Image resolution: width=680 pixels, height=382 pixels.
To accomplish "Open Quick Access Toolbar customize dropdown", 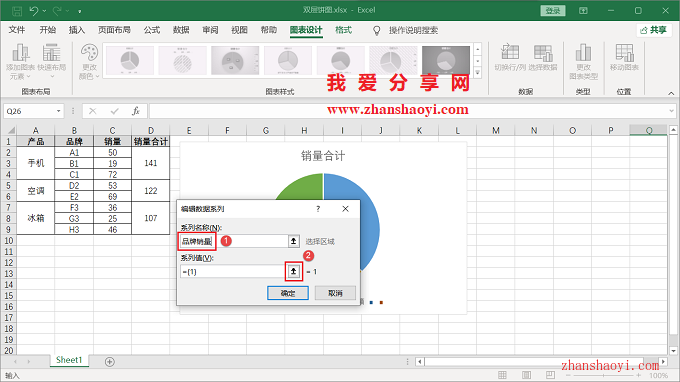I will click(x=79, y=11).
